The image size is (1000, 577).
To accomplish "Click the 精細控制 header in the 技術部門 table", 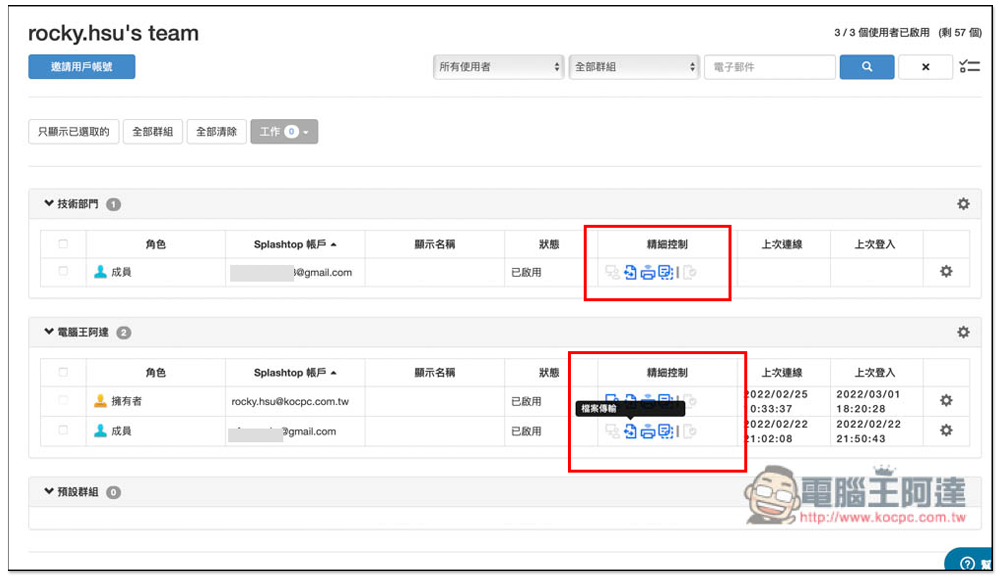I will tap(667, 244).
